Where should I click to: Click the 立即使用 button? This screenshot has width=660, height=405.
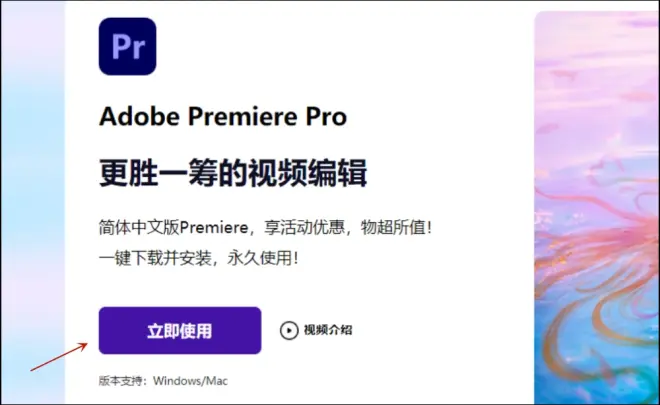coord(180,330)
